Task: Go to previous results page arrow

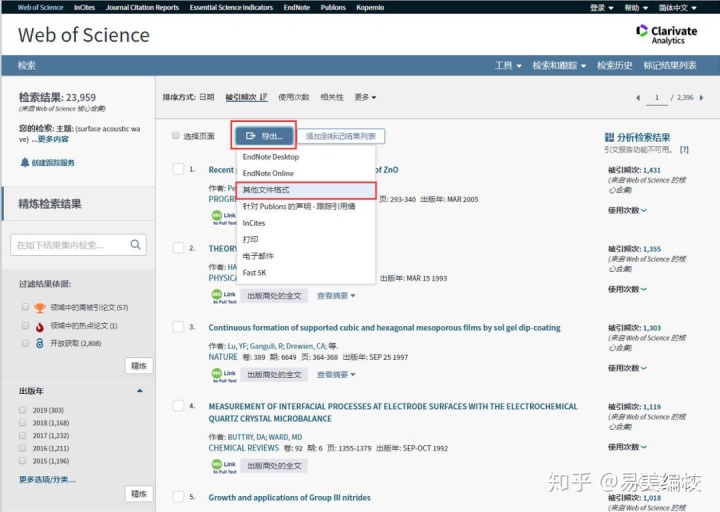Action: coord(638,97)
